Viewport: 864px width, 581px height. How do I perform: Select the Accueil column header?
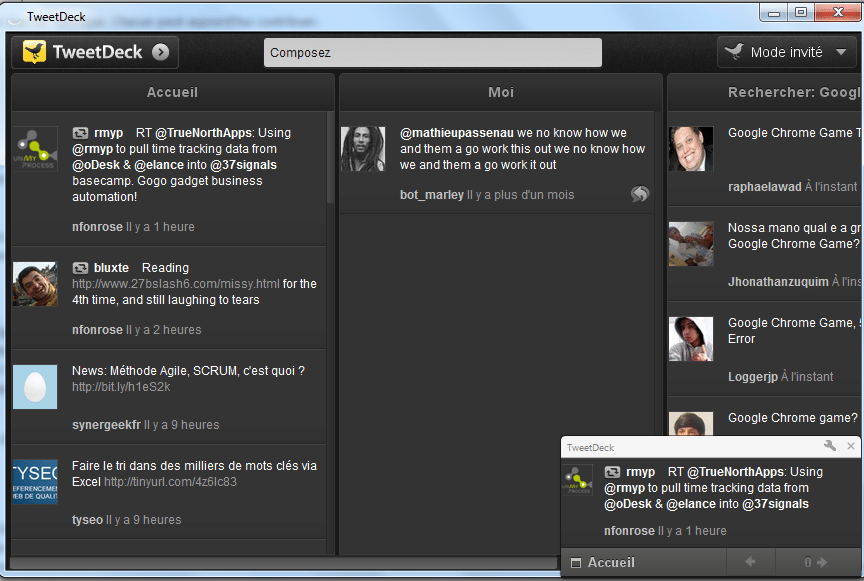pos(172,93)
